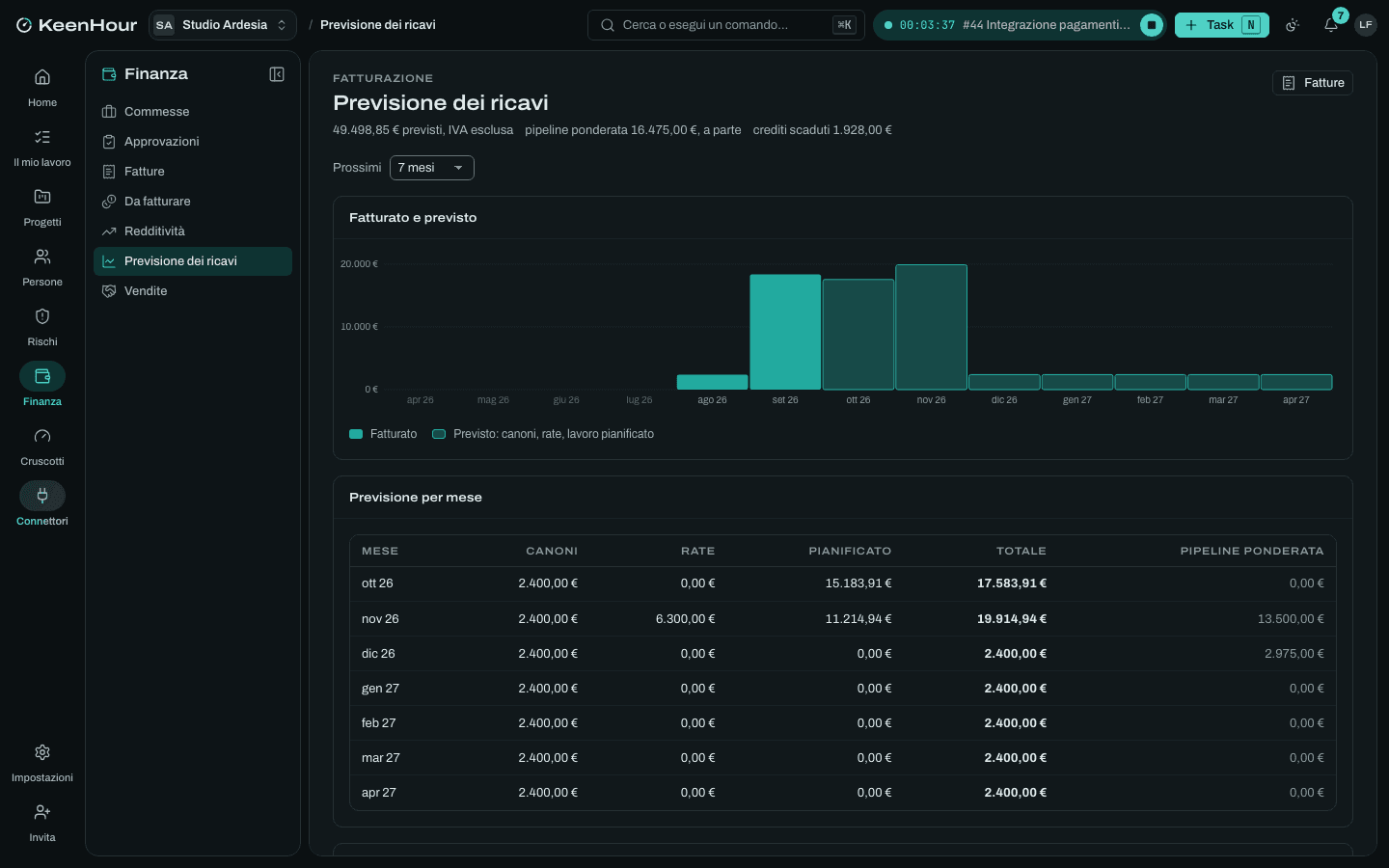
Task: Open Fatture in the Finanza menu
Action: click(193, 172)
